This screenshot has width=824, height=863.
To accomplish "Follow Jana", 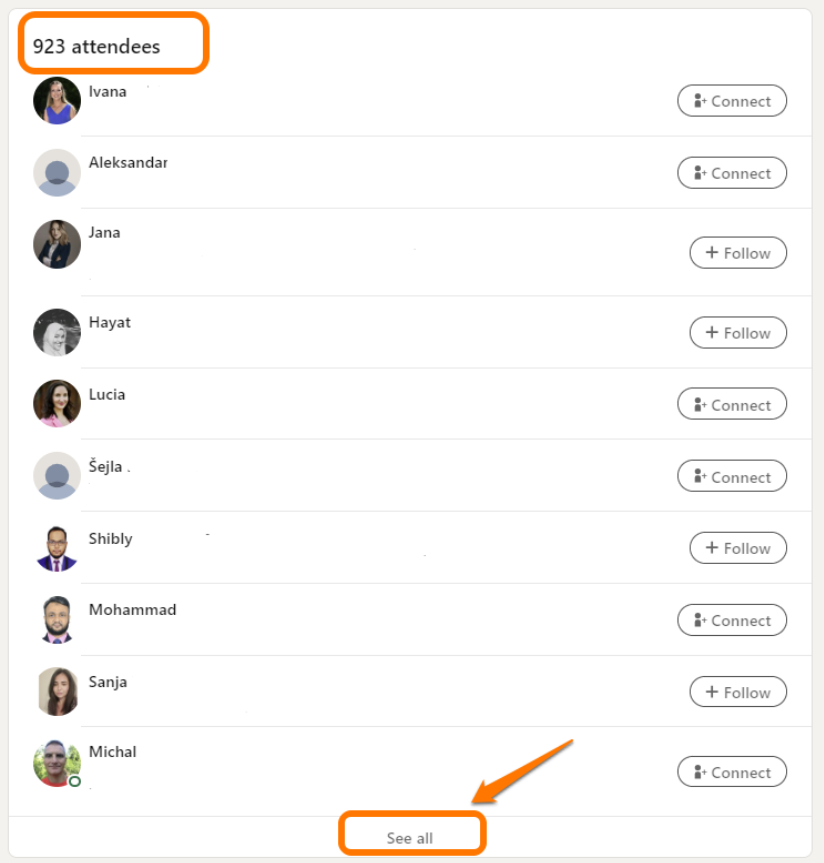I will click(738, 253).
